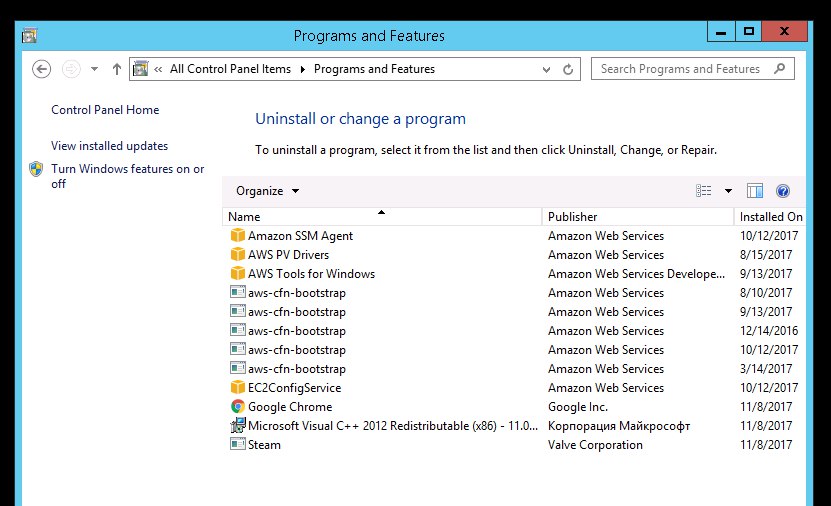The width and height of the screenshot is (831, 506).
Task: Click the search magnifier icon
Action: click(x=779, y=68)
